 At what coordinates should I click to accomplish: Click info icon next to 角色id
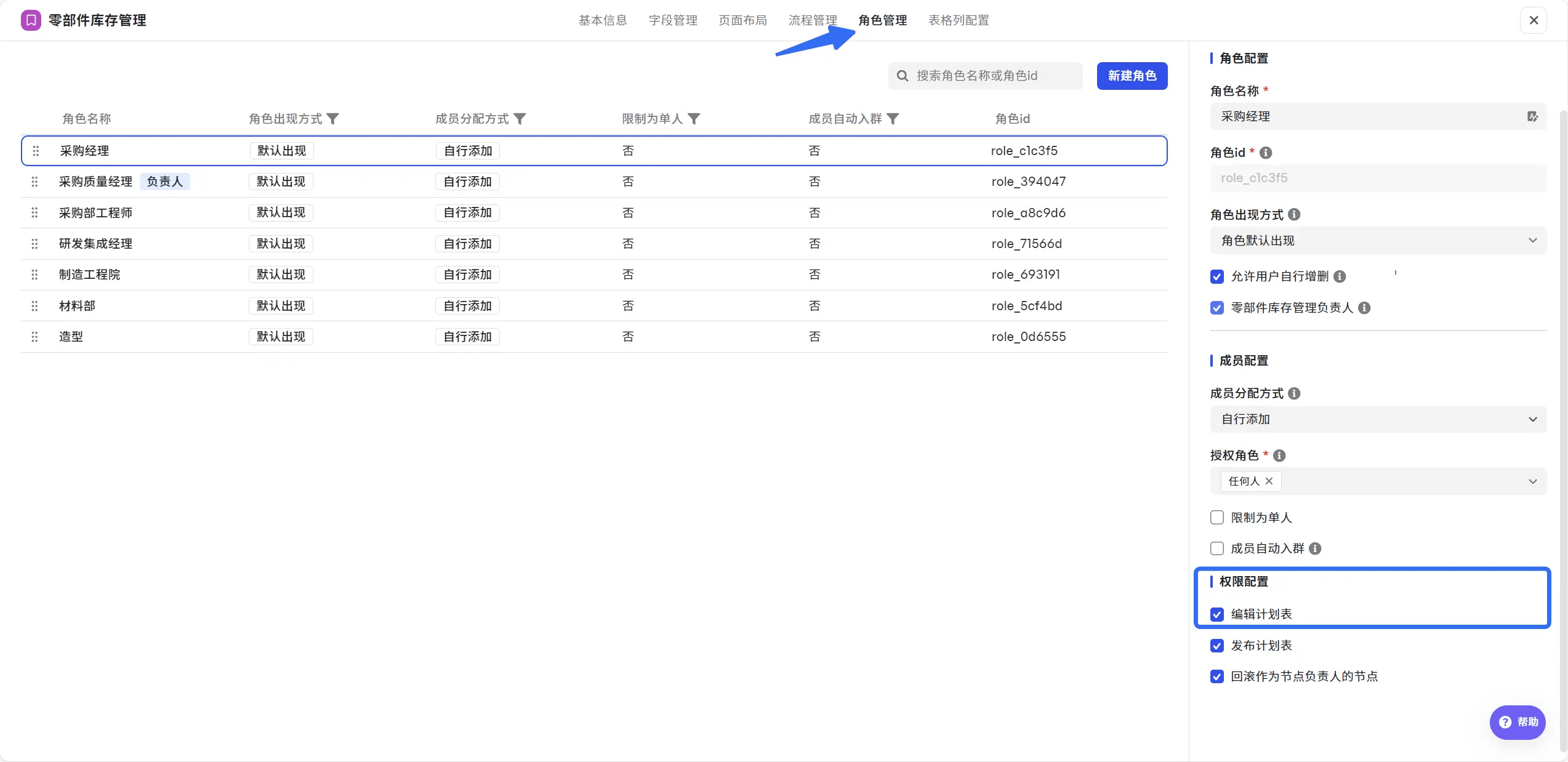click(1266, 153)
